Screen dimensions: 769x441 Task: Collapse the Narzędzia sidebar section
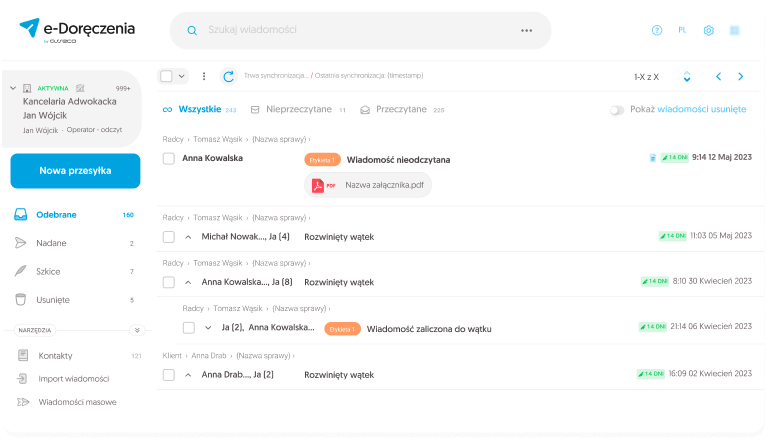pos(137,329)
